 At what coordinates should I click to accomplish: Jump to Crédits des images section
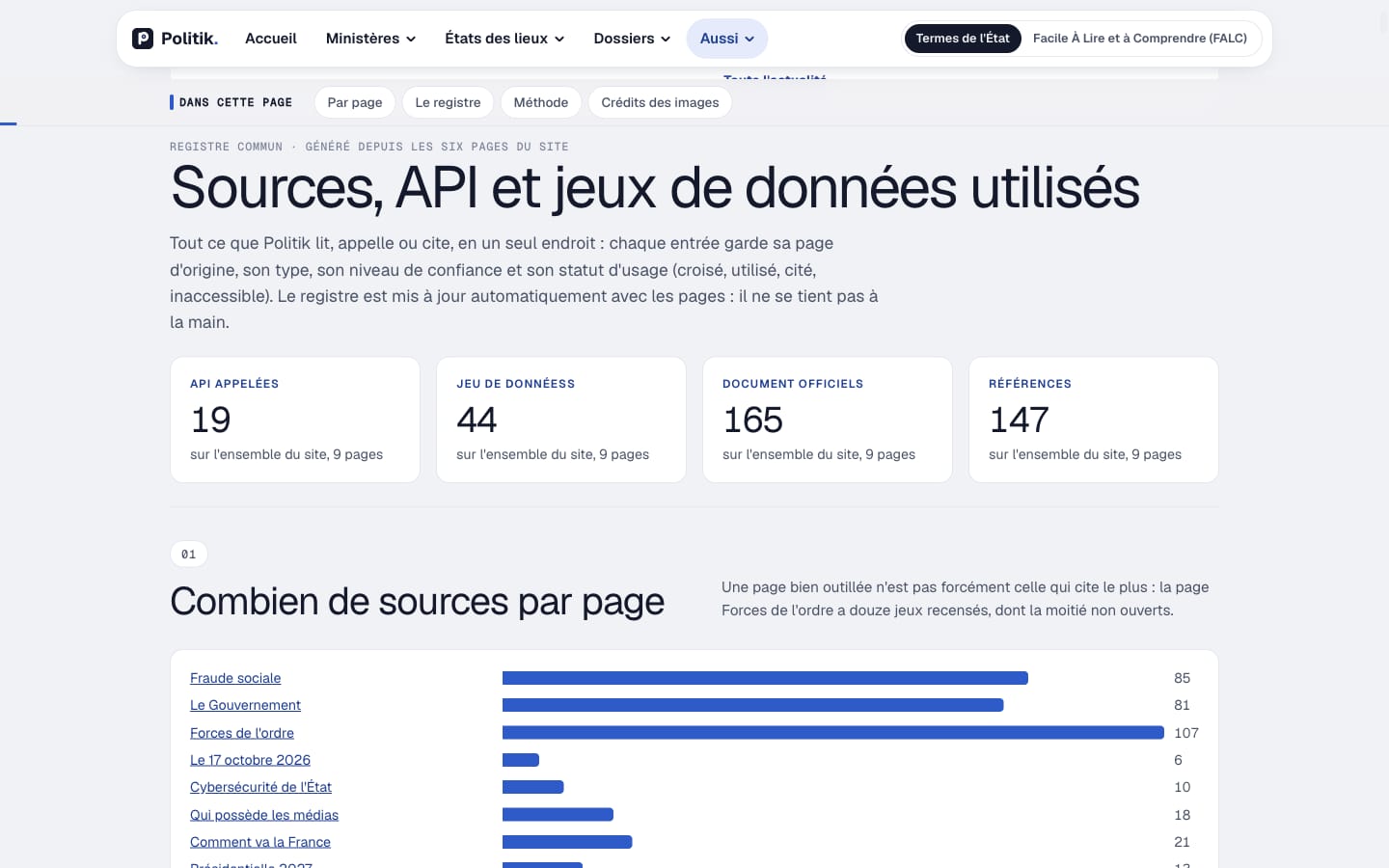pyautogui.click(x=660, y=102)
